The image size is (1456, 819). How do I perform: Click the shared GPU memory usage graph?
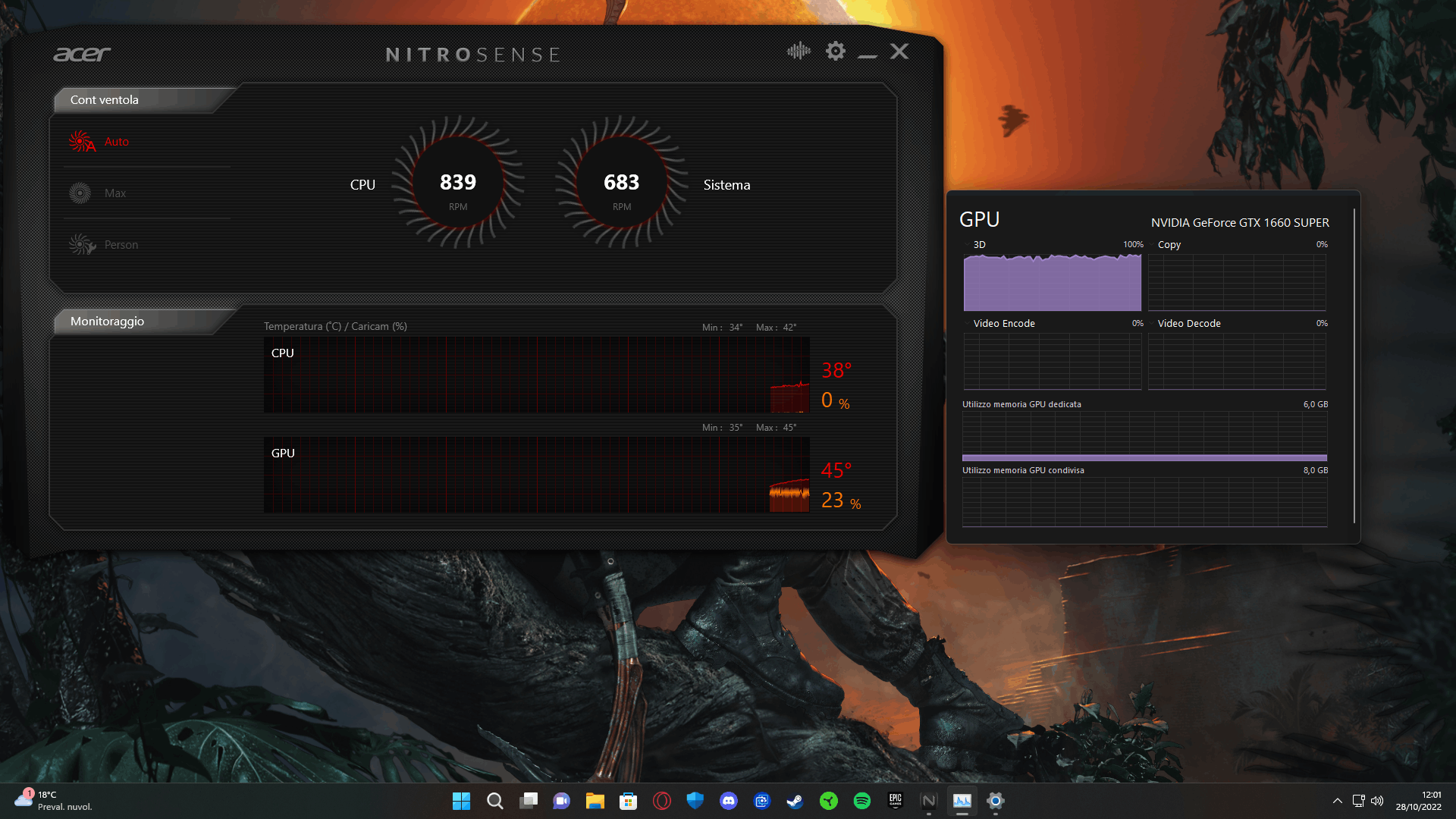[1144, 502]
